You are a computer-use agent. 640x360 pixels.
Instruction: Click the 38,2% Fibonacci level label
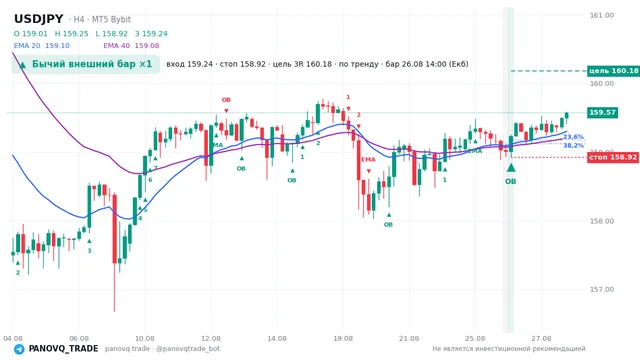573,145
